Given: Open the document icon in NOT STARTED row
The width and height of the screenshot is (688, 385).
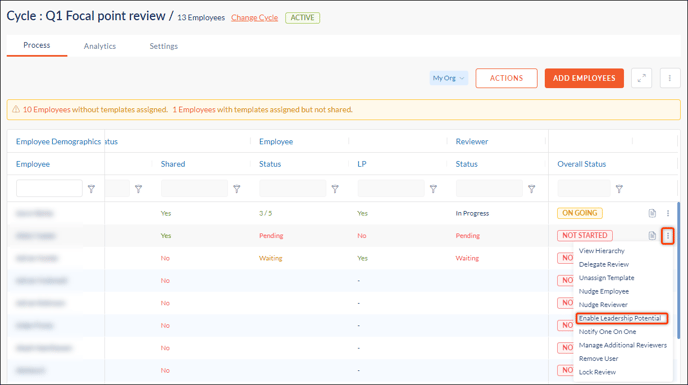Looking at the screenshot, I should [652, 236].
